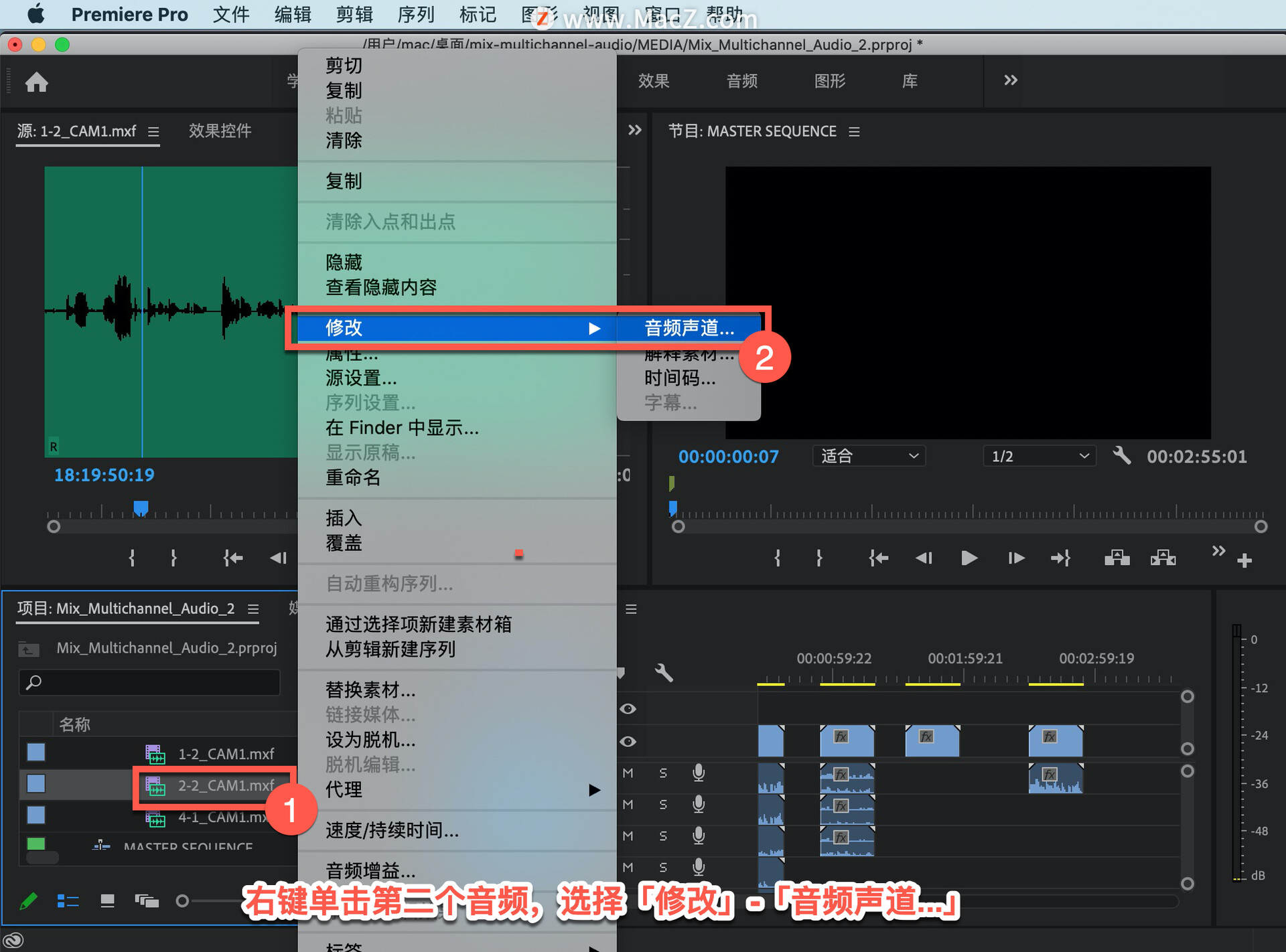
Task: Open the 文件 menu in menu bar
Action: click(231, 14)
